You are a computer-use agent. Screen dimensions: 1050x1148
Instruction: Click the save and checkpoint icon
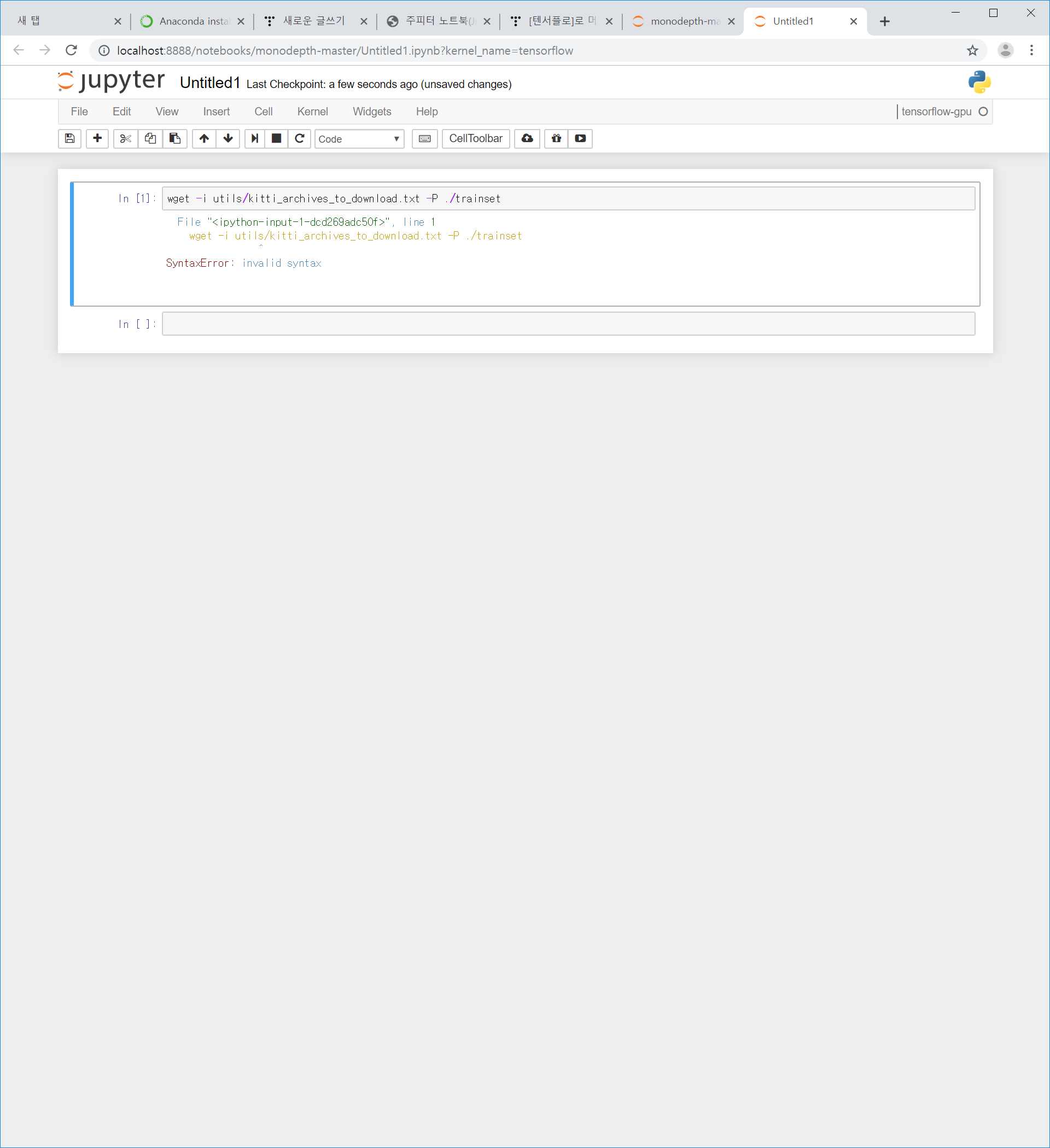[69, 138]
